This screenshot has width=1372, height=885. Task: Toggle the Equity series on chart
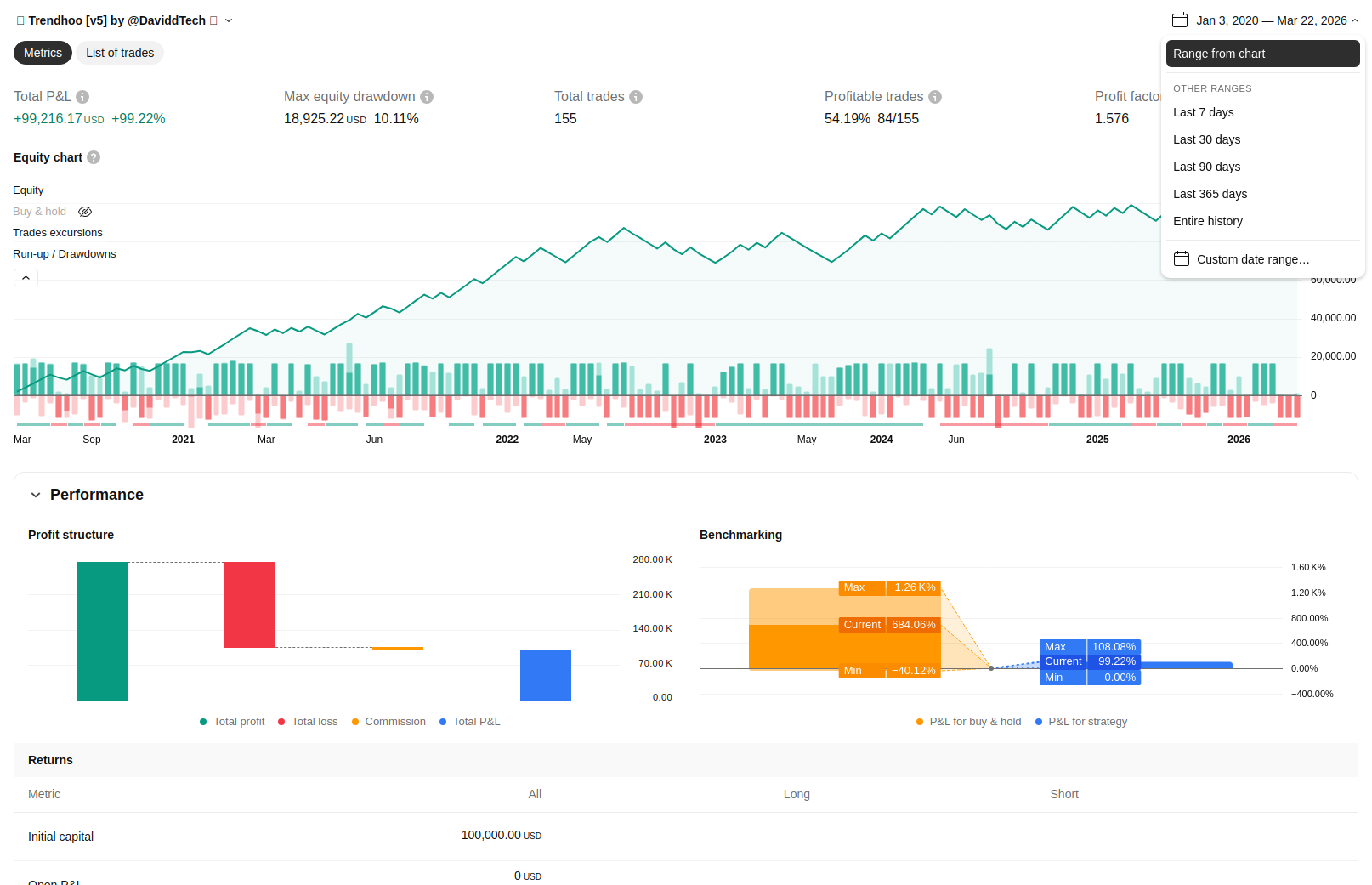click(28, 190)
